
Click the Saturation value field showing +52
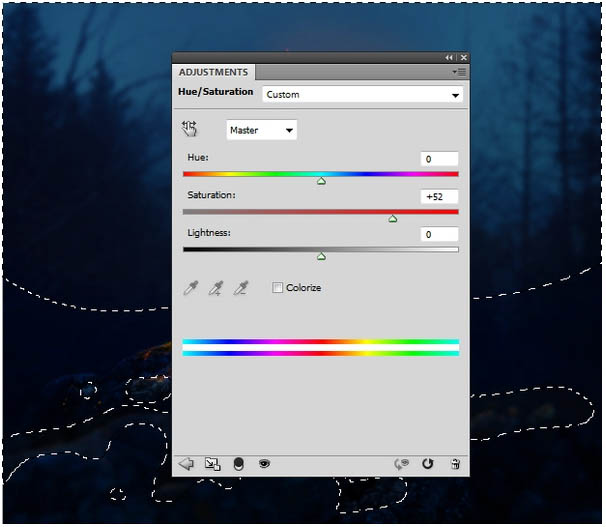[439, 197]
